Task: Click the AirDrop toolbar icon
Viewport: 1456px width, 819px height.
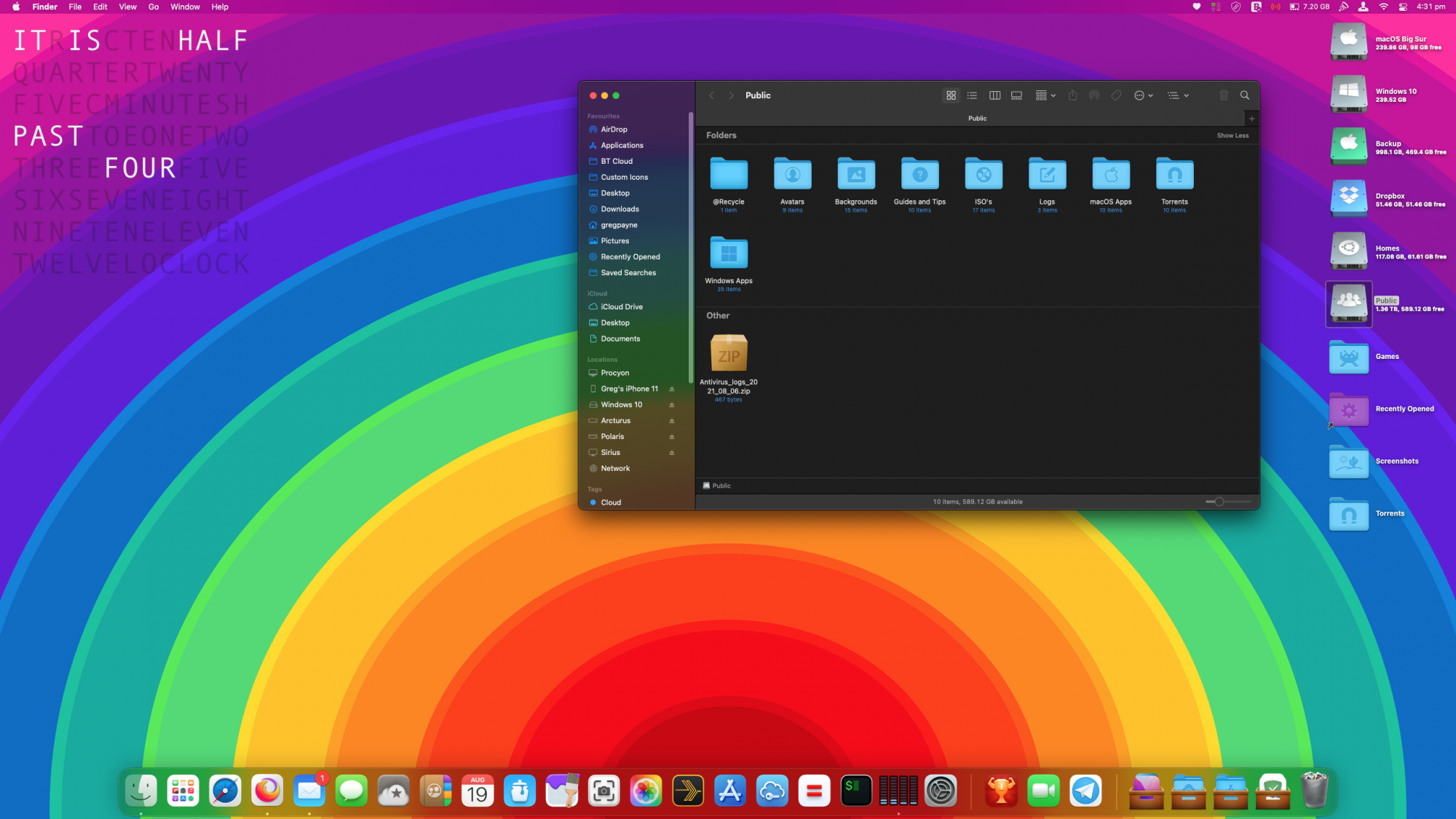Action: click(x=1093, y=95)
